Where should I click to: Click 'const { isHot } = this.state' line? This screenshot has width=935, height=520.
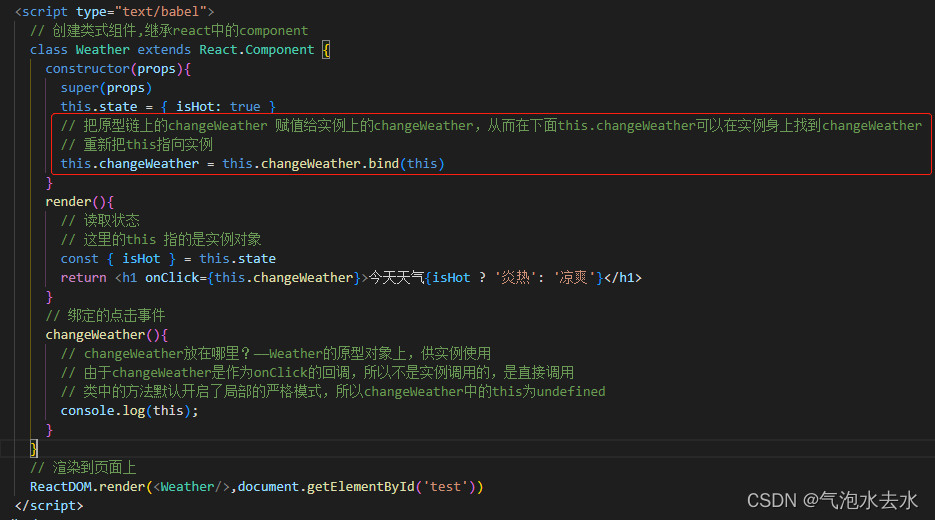coord(168,259)
